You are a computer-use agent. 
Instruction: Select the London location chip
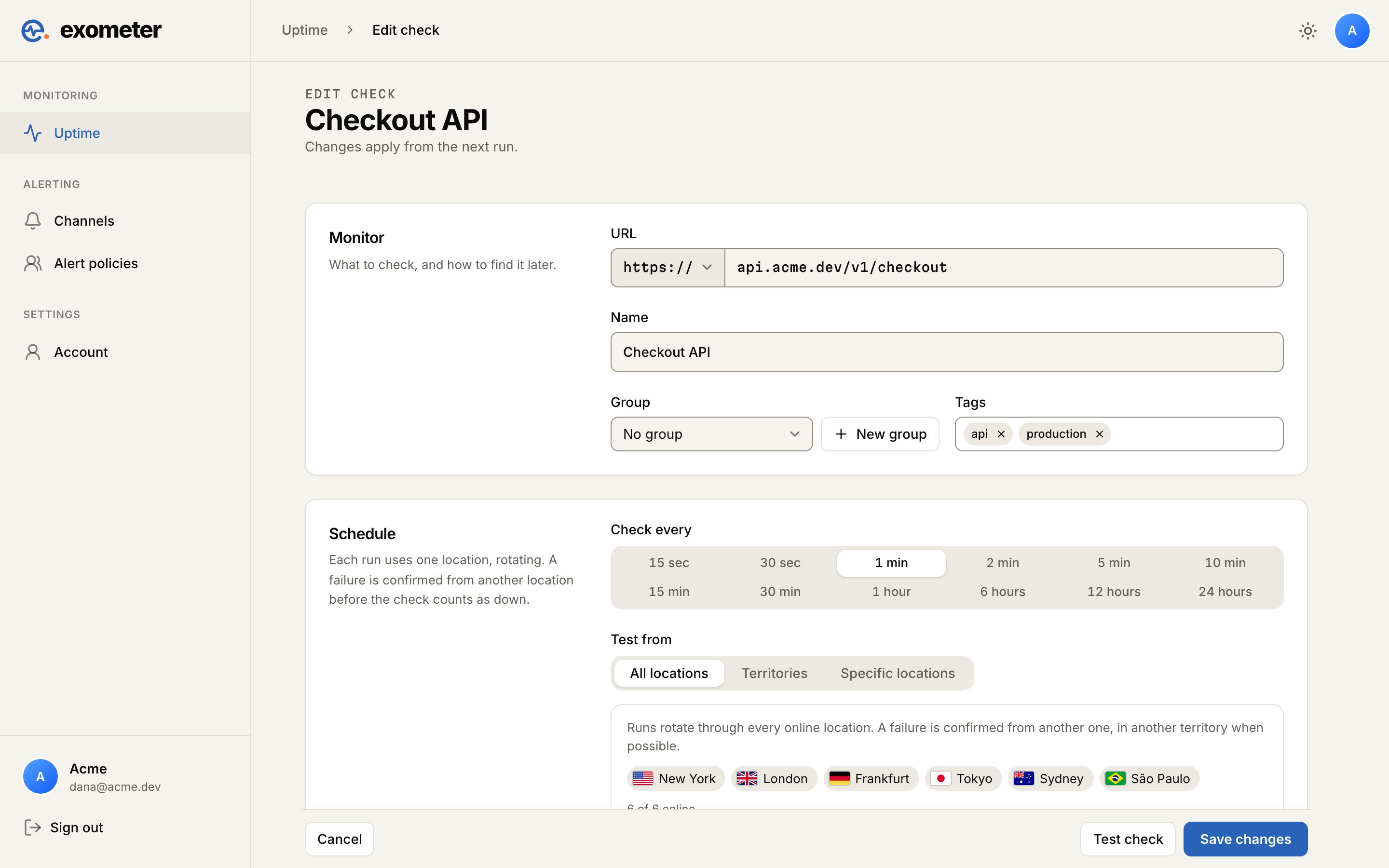coord(774,778)
